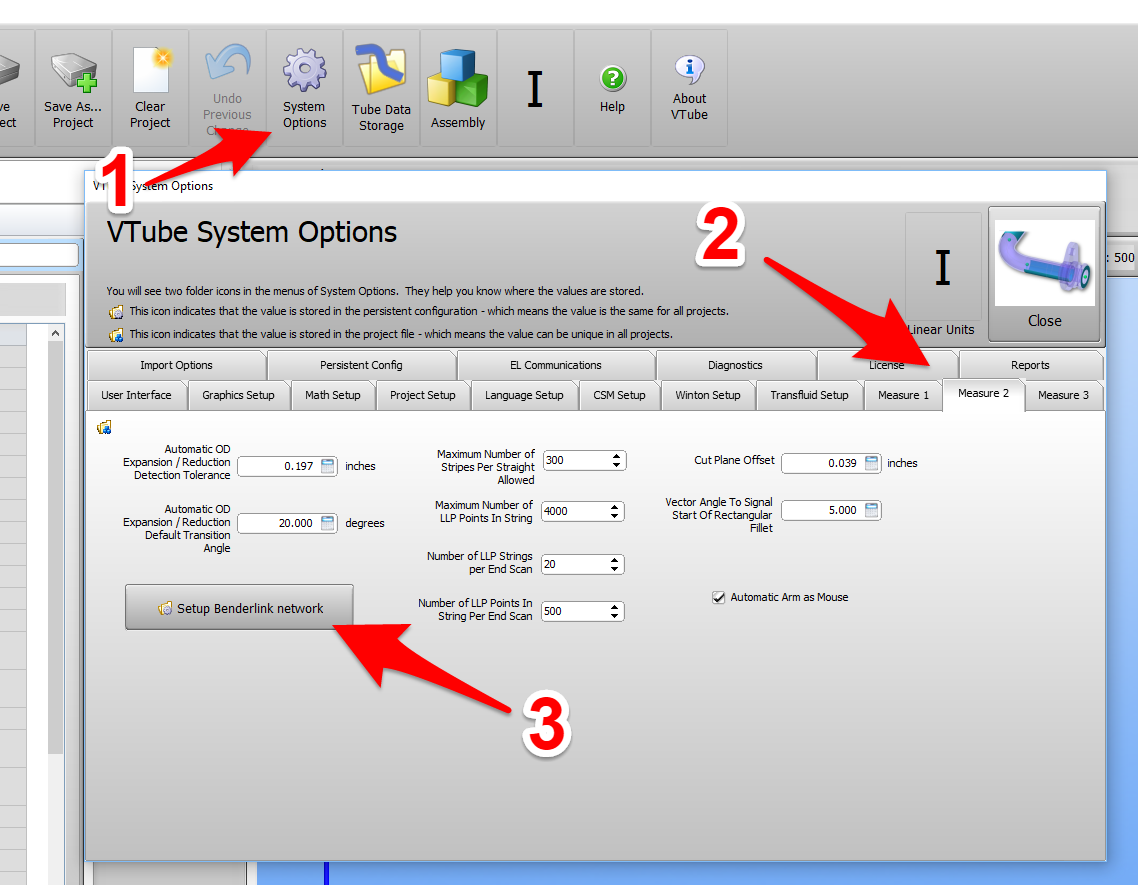Screen dimensions: 1138x885
Task: Select EL Communications tab
Action: pyautogui.click(x=556, y=365)
